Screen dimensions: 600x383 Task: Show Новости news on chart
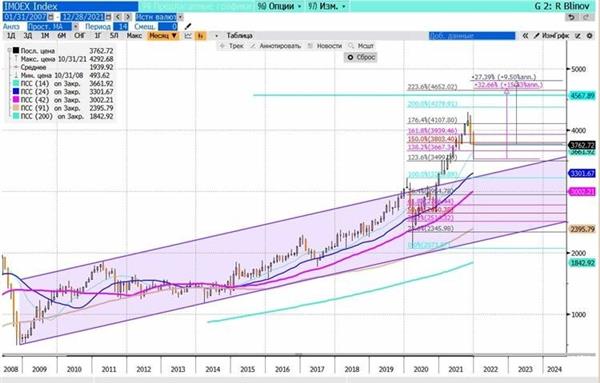click(324, 46)
